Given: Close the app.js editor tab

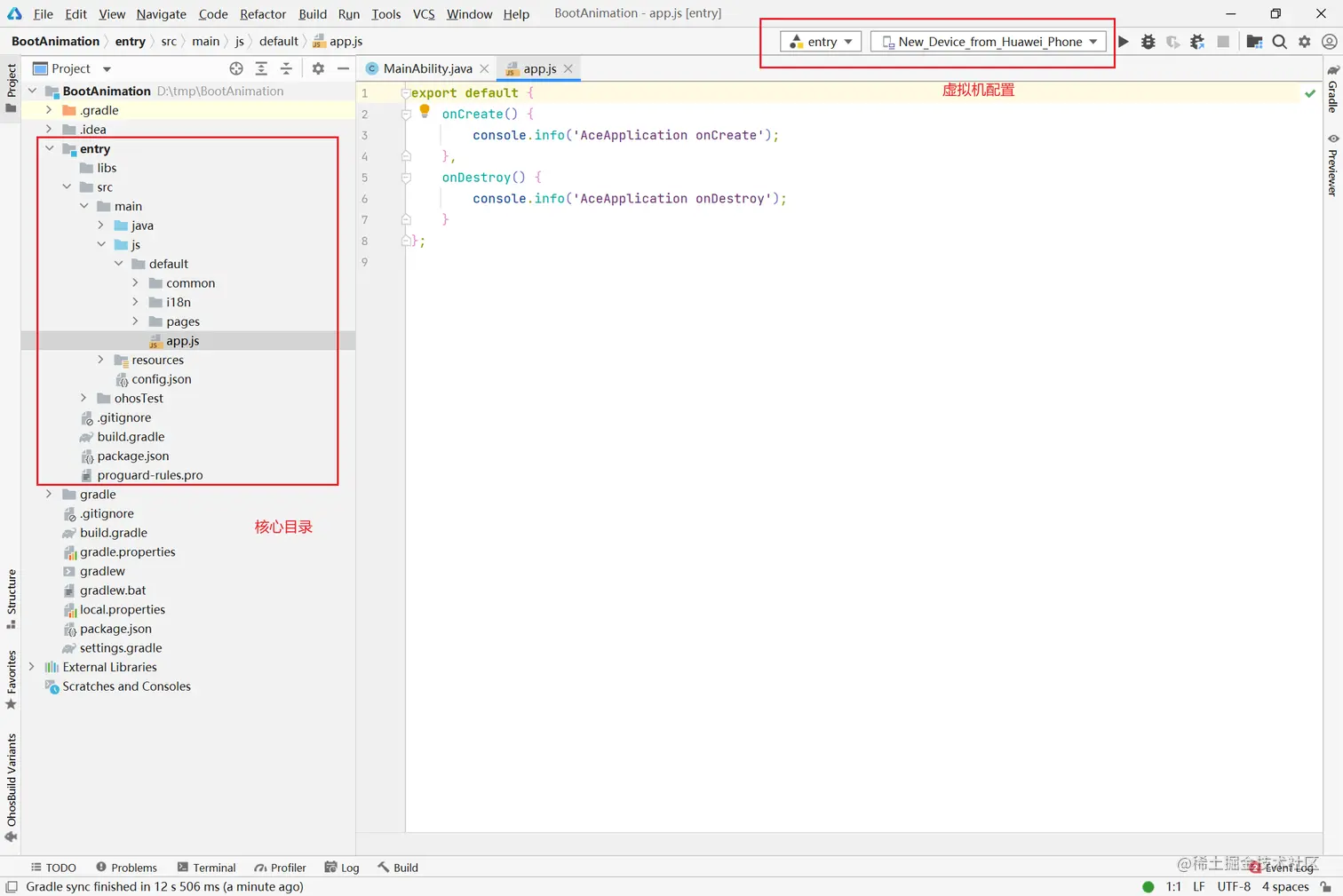Looking at the screenshot, I should (x=568, y=68).
